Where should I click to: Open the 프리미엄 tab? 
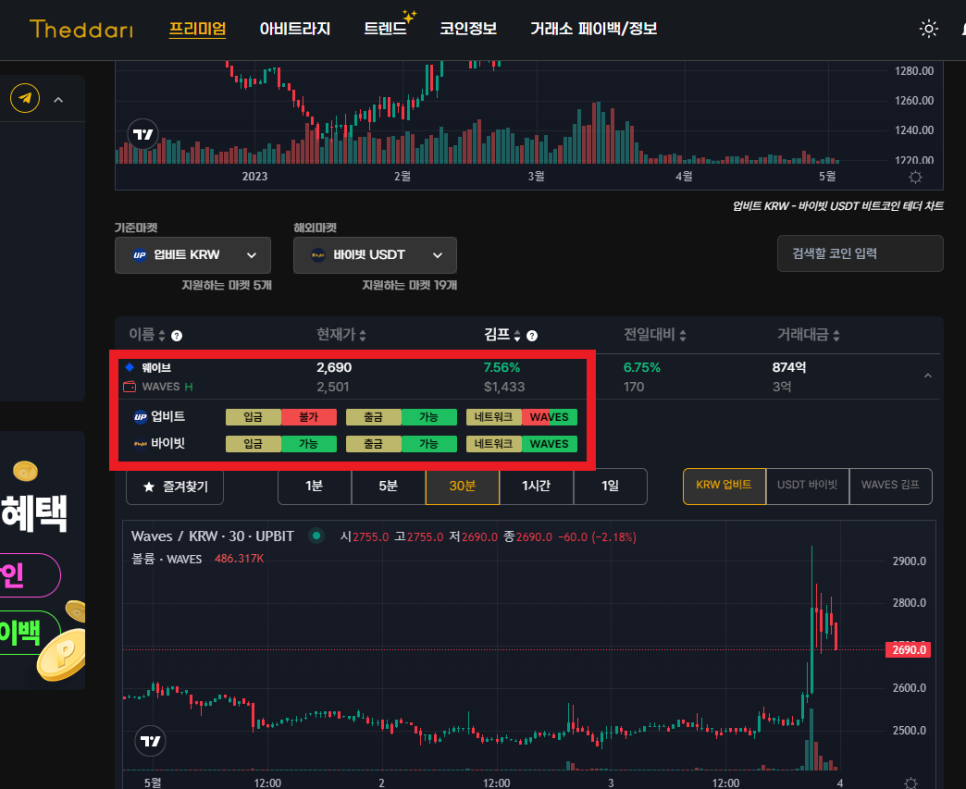198,29
